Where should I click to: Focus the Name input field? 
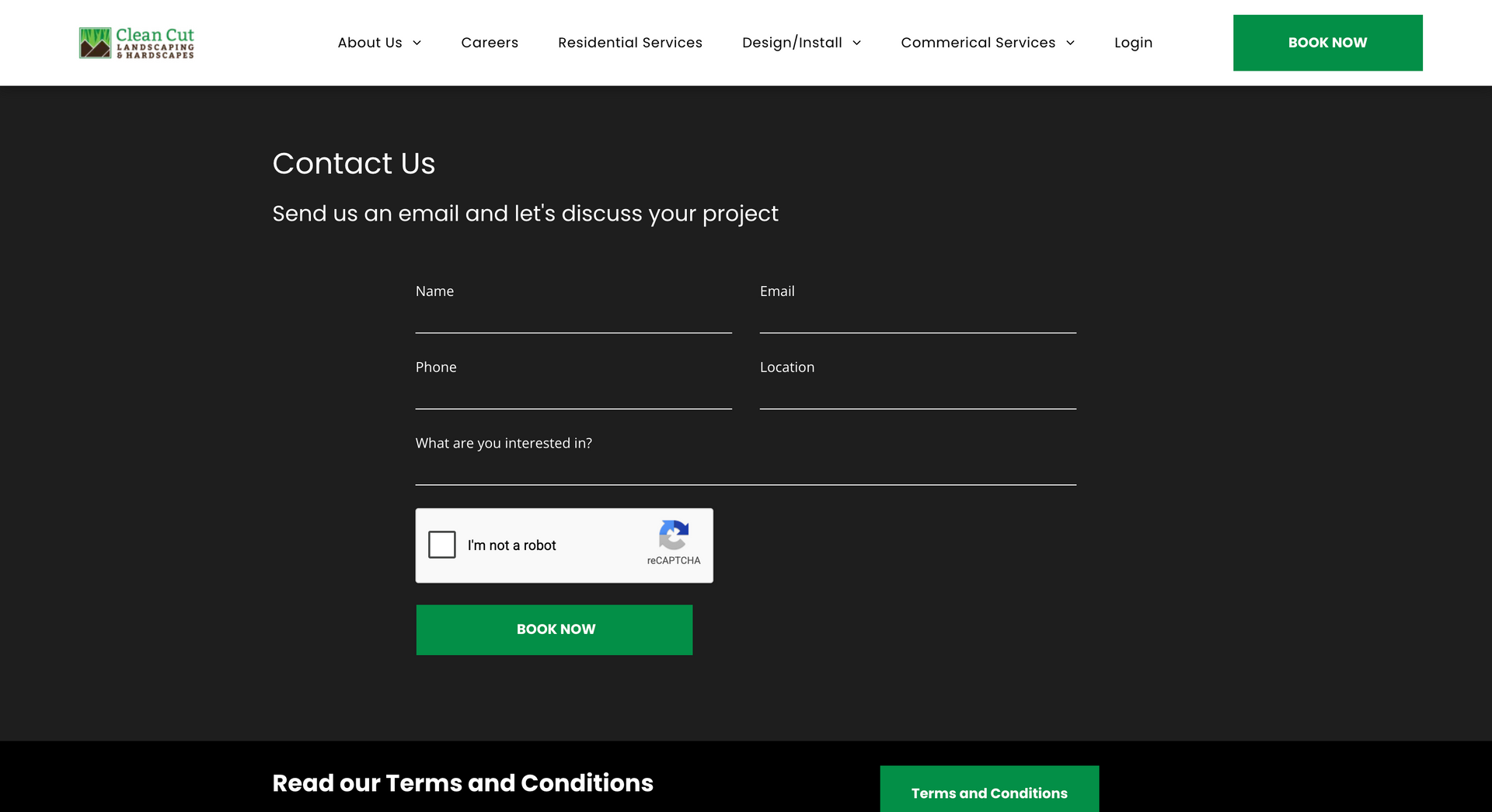(573, 319)
